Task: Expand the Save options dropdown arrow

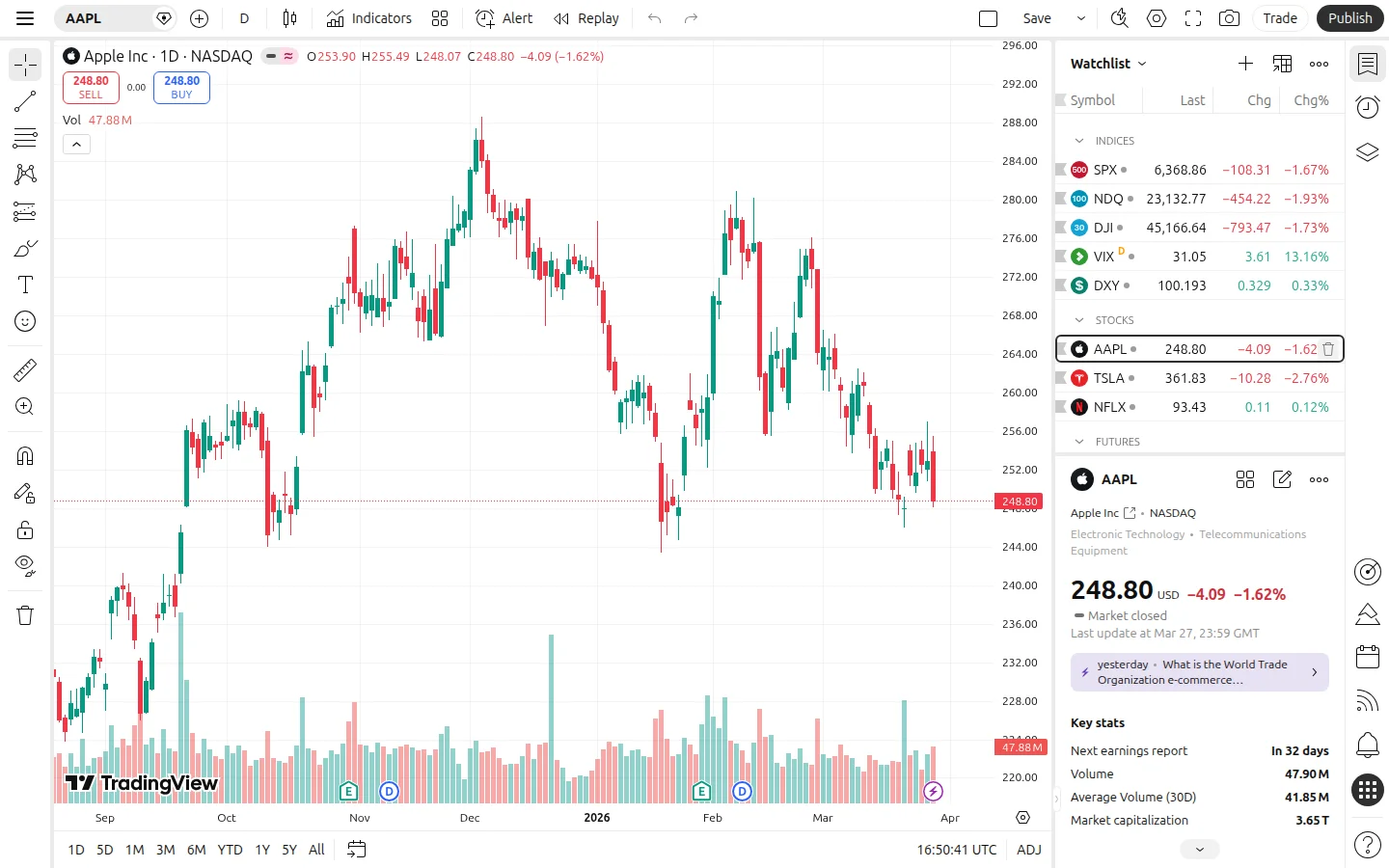Action: pyautogui.click(x=1081, y=18)
